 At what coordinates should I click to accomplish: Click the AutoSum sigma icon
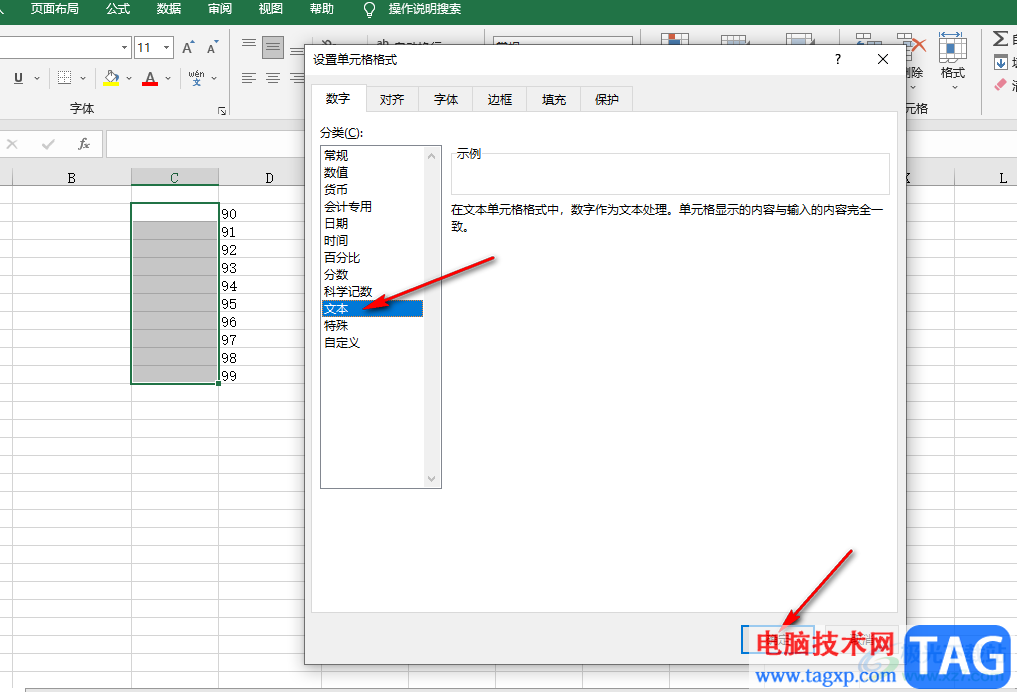click(1000, 39)
